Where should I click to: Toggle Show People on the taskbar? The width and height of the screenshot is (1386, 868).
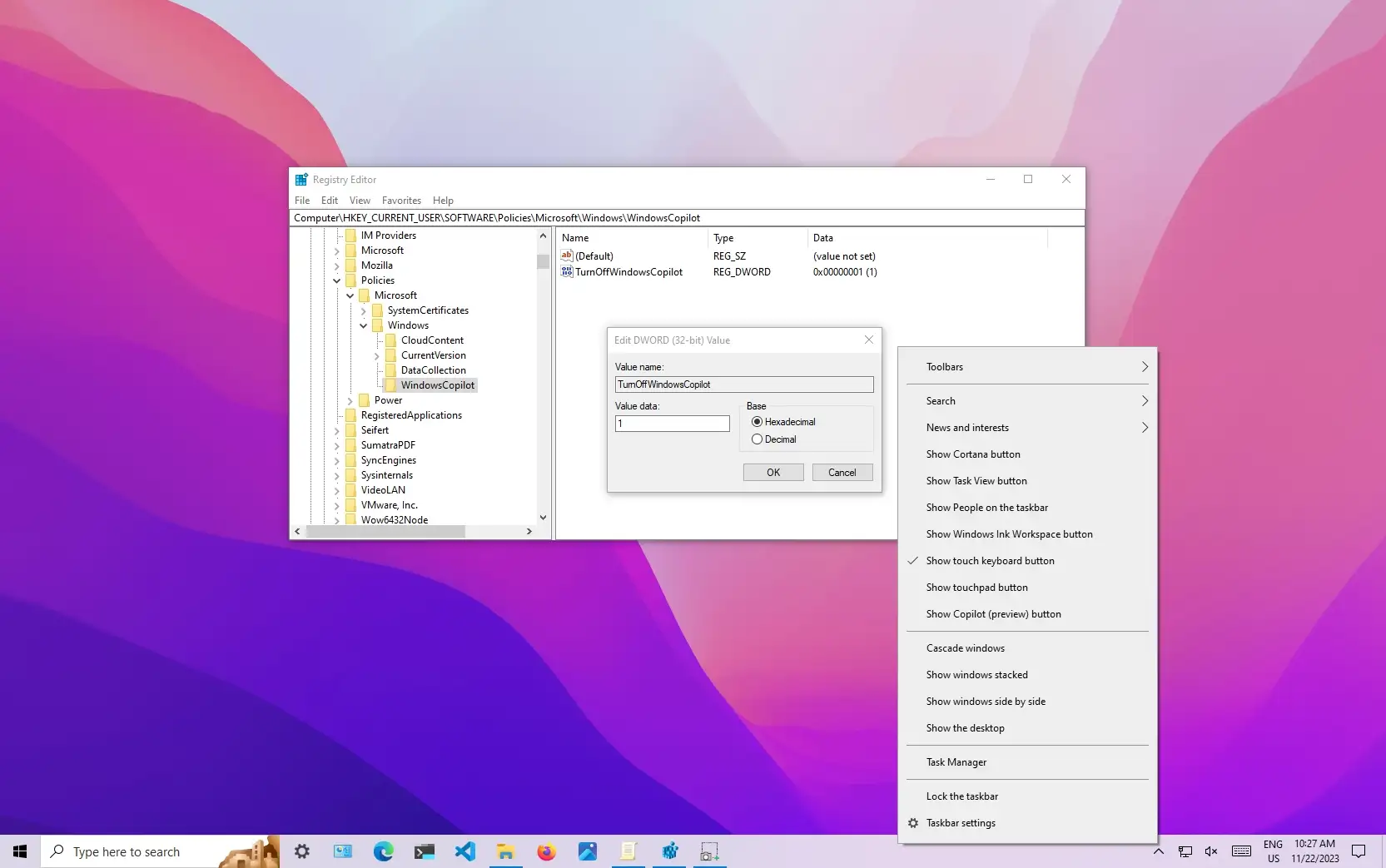(1027, 508)
